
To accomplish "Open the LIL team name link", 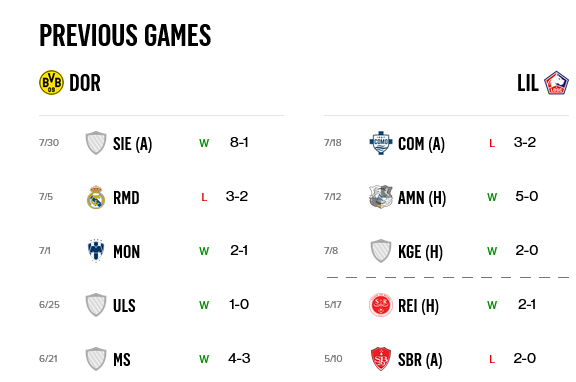I will [528, 83].
